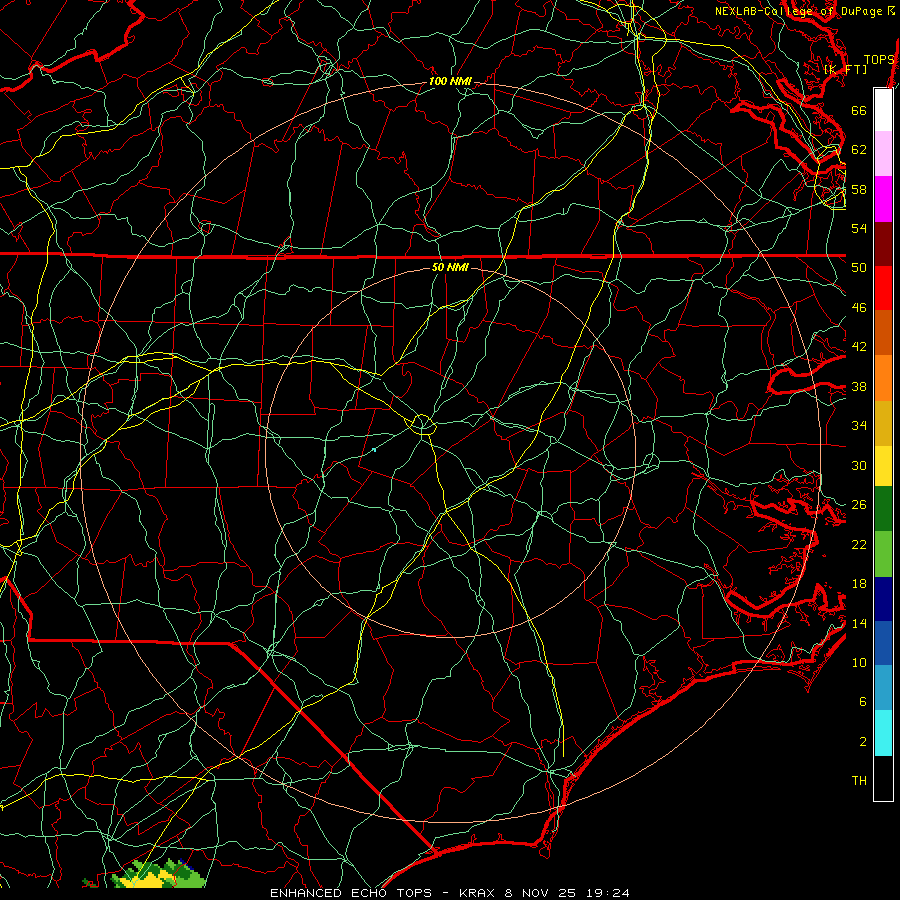
Task: Select the gold legend color band
Action: 883,423
